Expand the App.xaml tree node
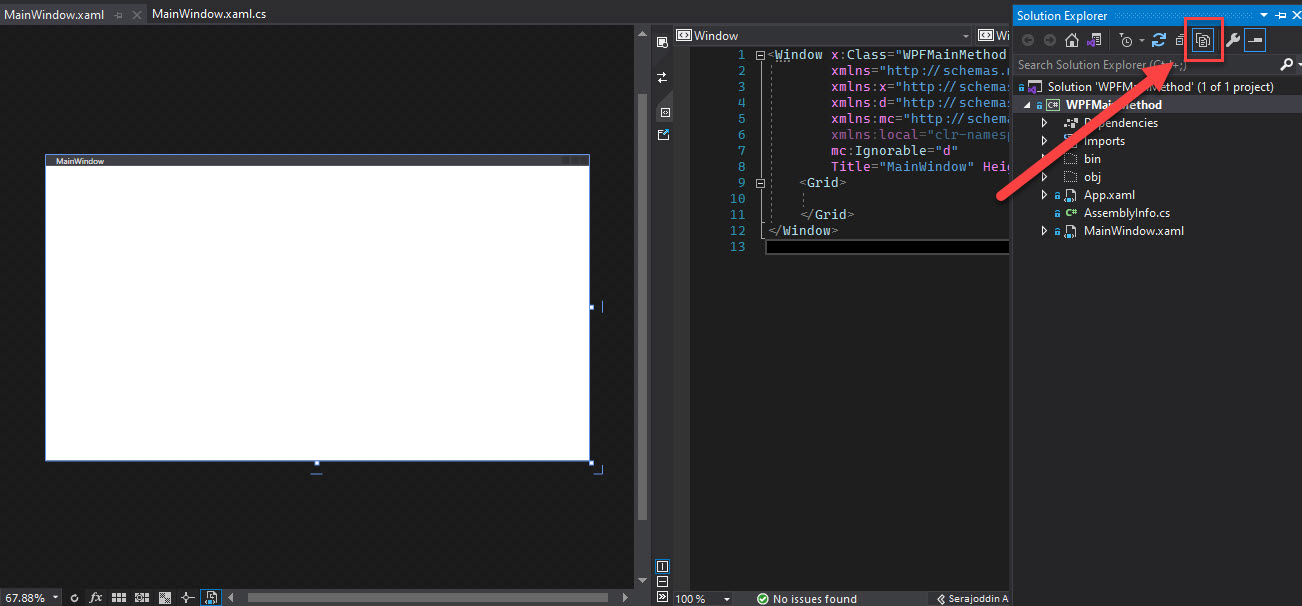This screenshot has width=1302, height=606. click(1045, 195)
